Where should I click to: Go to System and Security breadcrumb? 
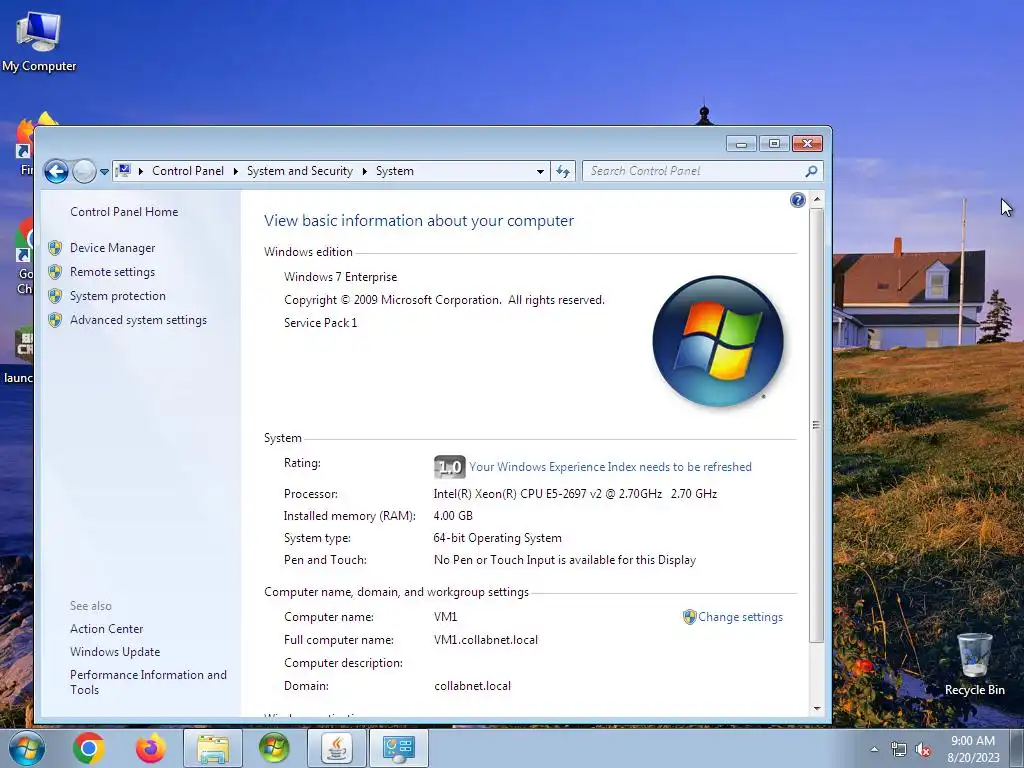coord(300,171)
